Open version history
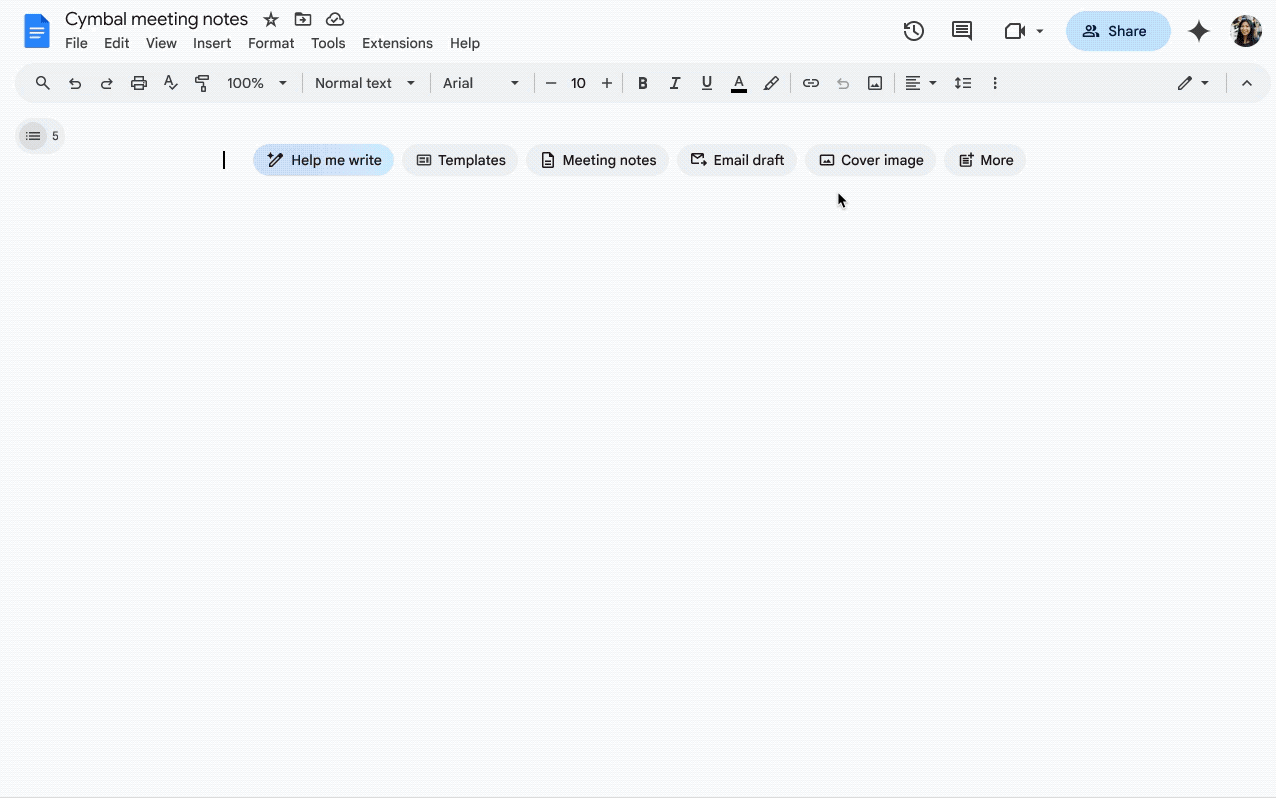 (x=913, y=31)
